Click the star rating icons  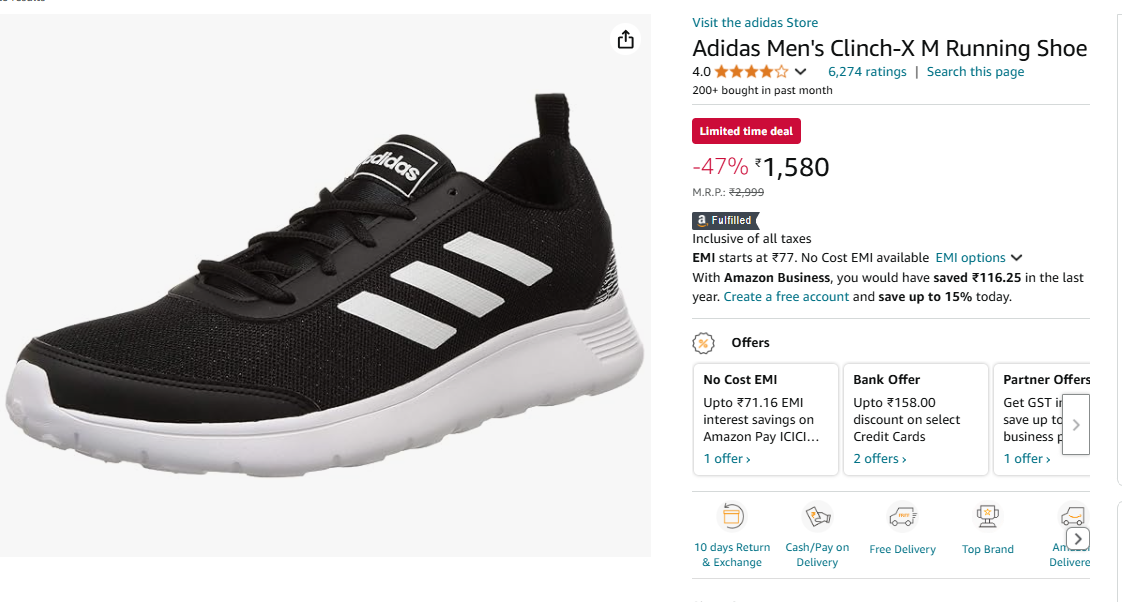coord(751,72)
